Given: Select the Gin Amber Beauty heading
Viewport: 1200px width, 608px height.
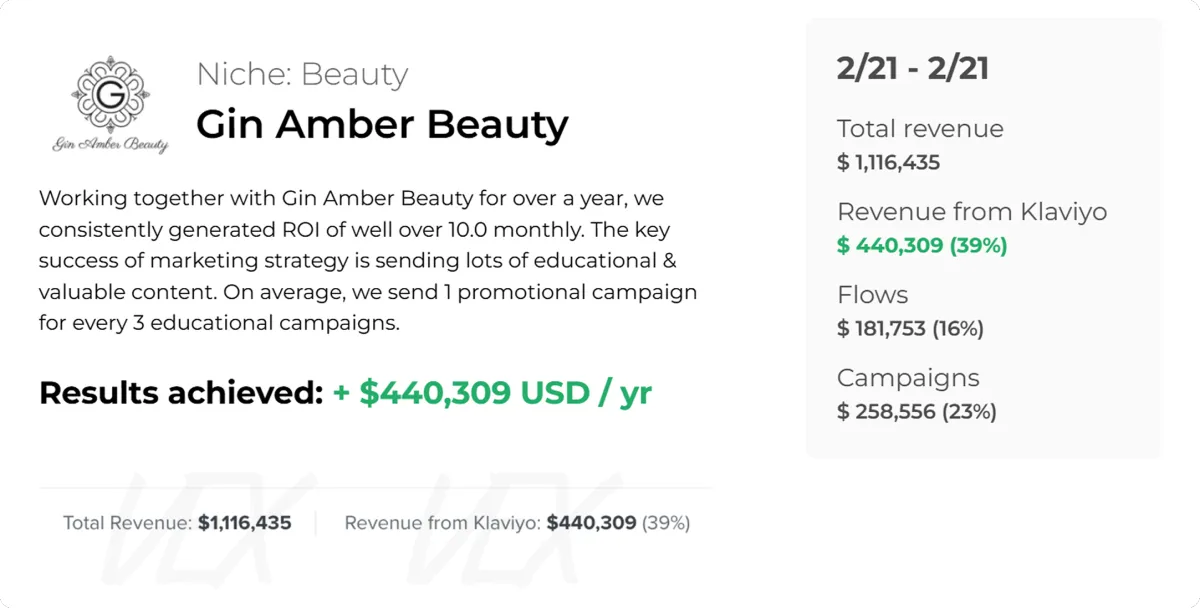Looking at the screenshot, I should point(382,124).
